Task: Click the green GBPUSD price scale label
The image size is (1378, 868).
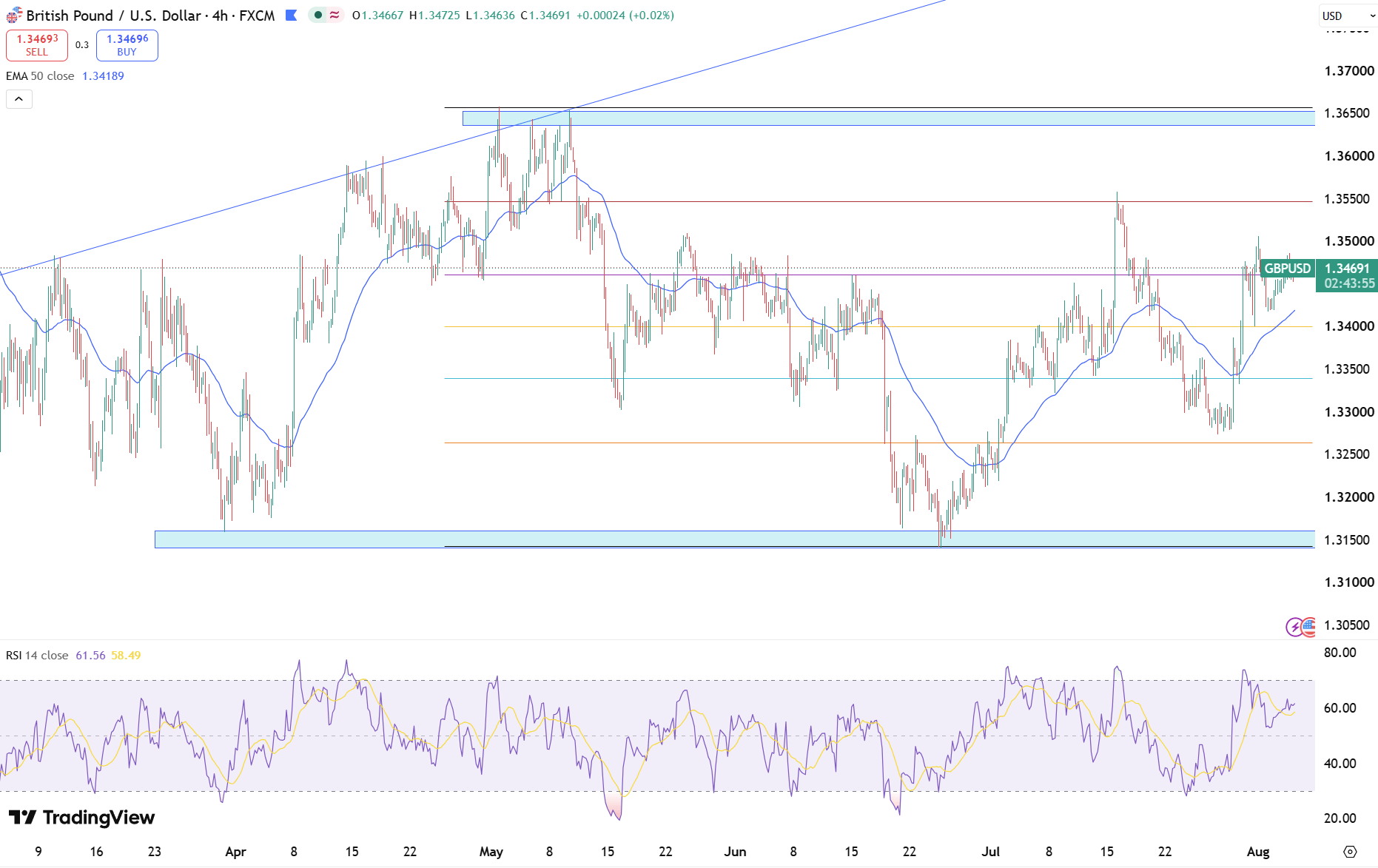Action: 1287,269
